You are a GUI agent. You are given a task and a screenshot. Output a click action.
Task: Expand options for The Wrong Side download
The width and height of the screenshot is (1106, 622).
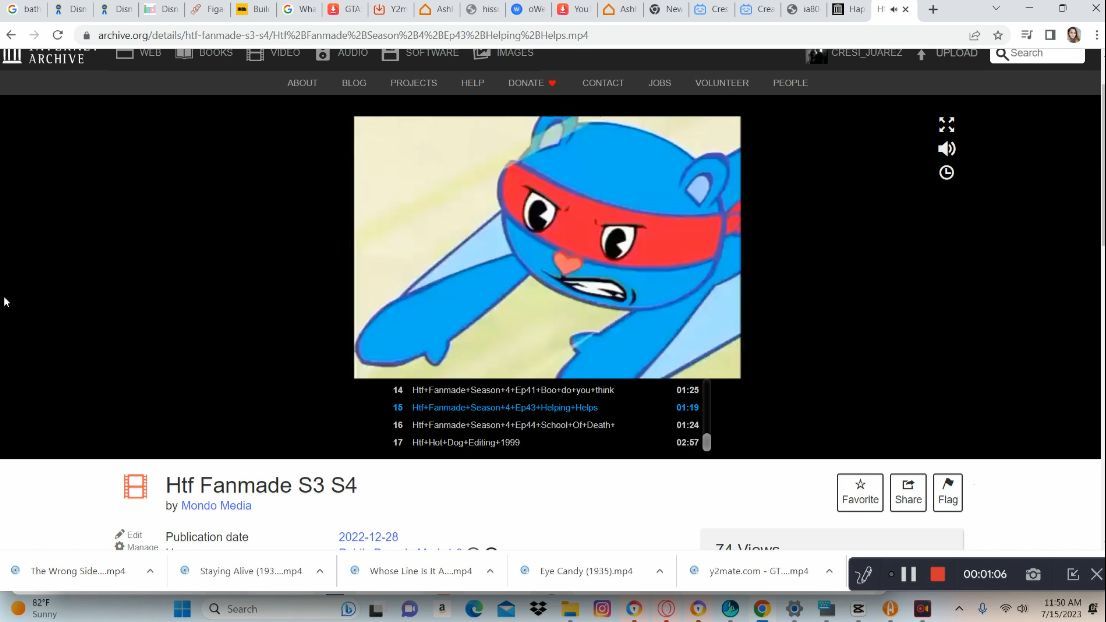pos(150,571)
